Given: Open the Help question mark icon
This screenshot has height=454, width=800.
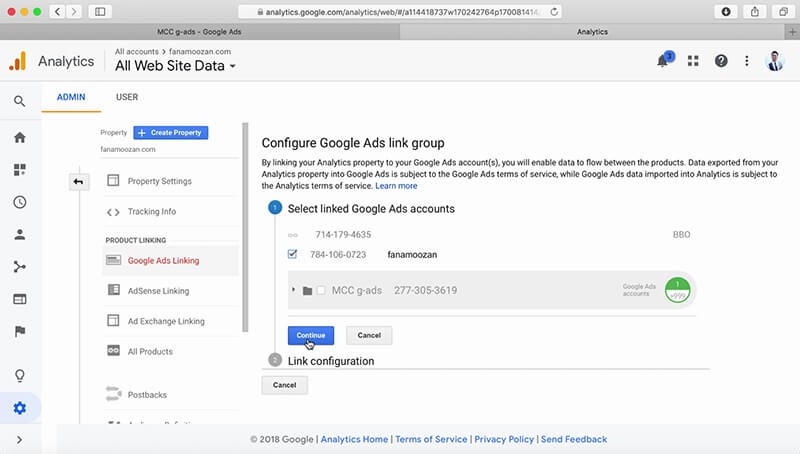Looking at the screenshot, I should pyautogui.click(x=721, y=61).
